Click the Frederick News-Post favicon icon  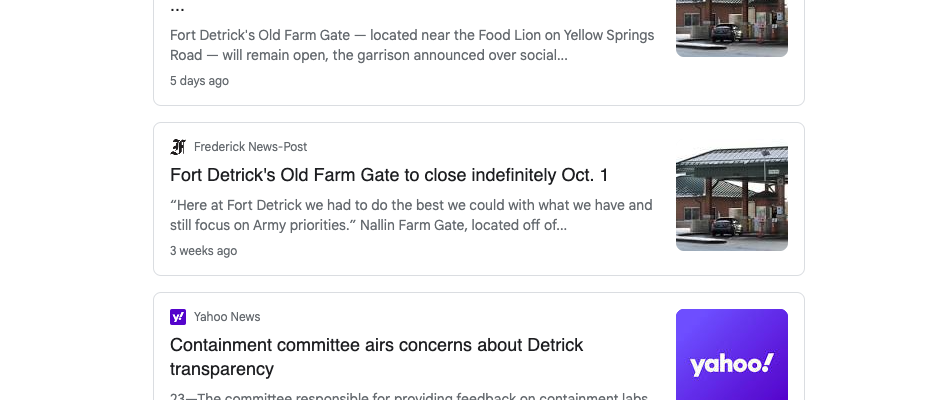coord(178,147)
